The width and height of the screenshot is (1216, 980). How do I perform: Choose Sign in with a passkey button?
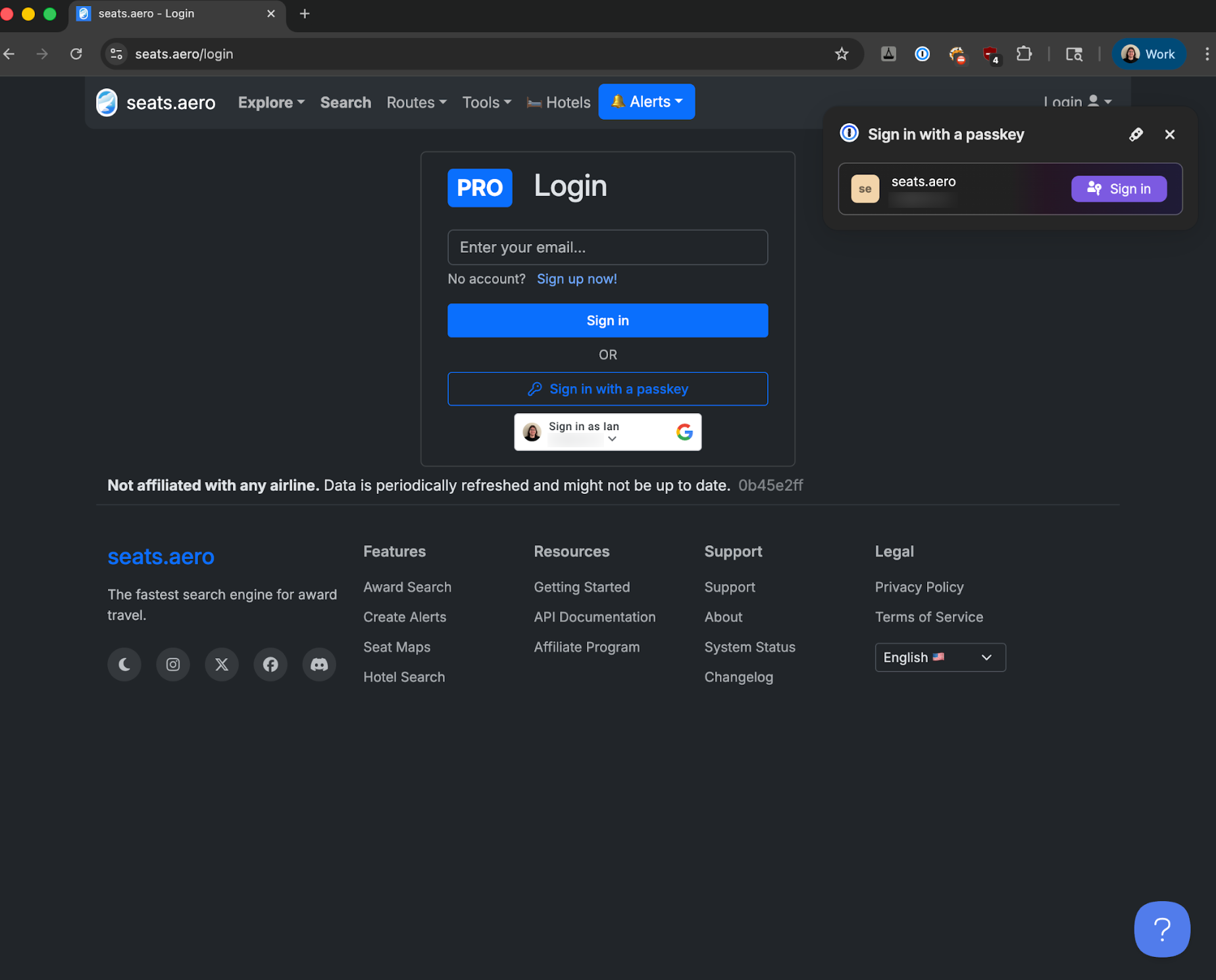pyautogui.click(x=607, y=389)
